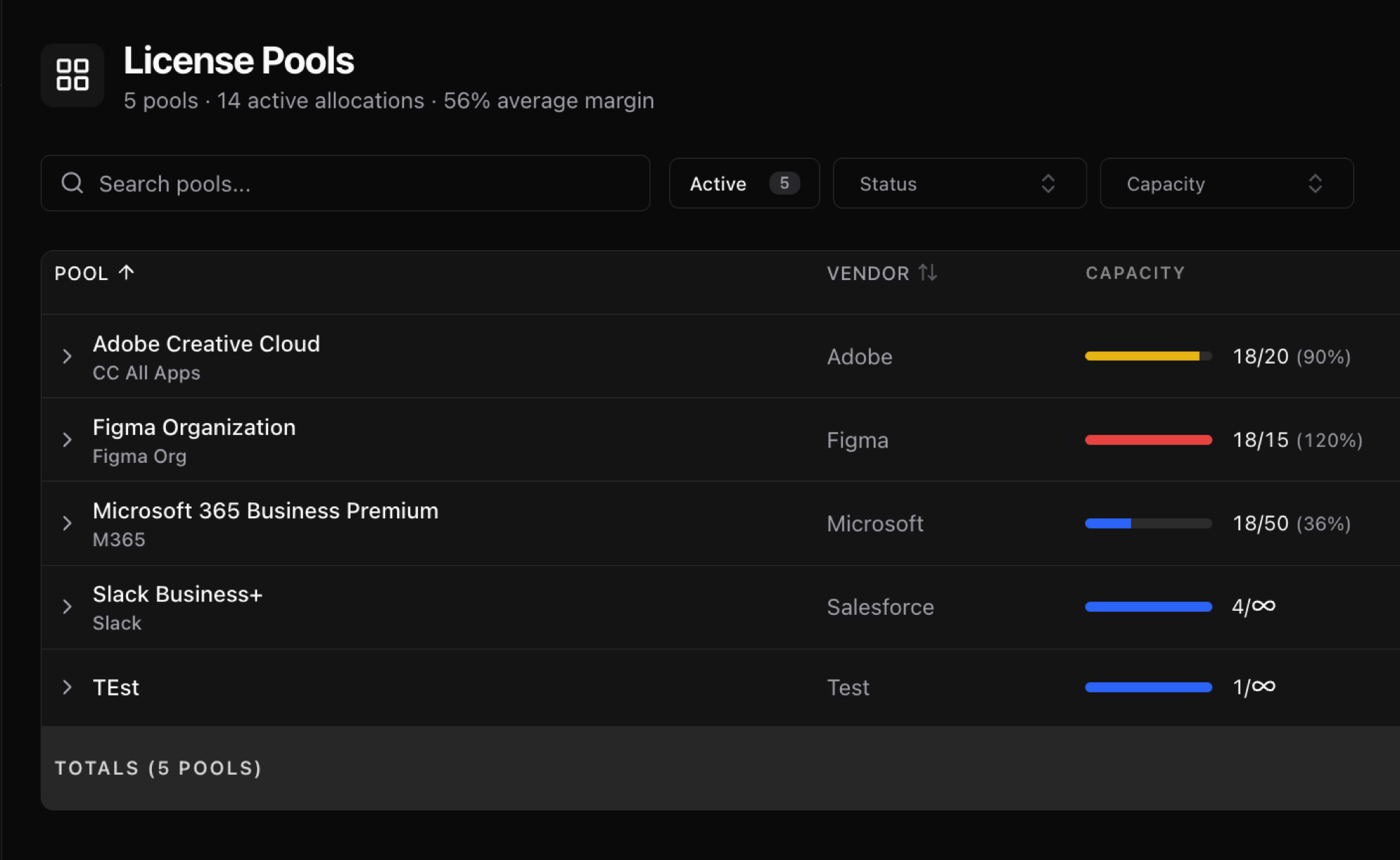Click the Microsoft 365 Business Premium name

265,511
